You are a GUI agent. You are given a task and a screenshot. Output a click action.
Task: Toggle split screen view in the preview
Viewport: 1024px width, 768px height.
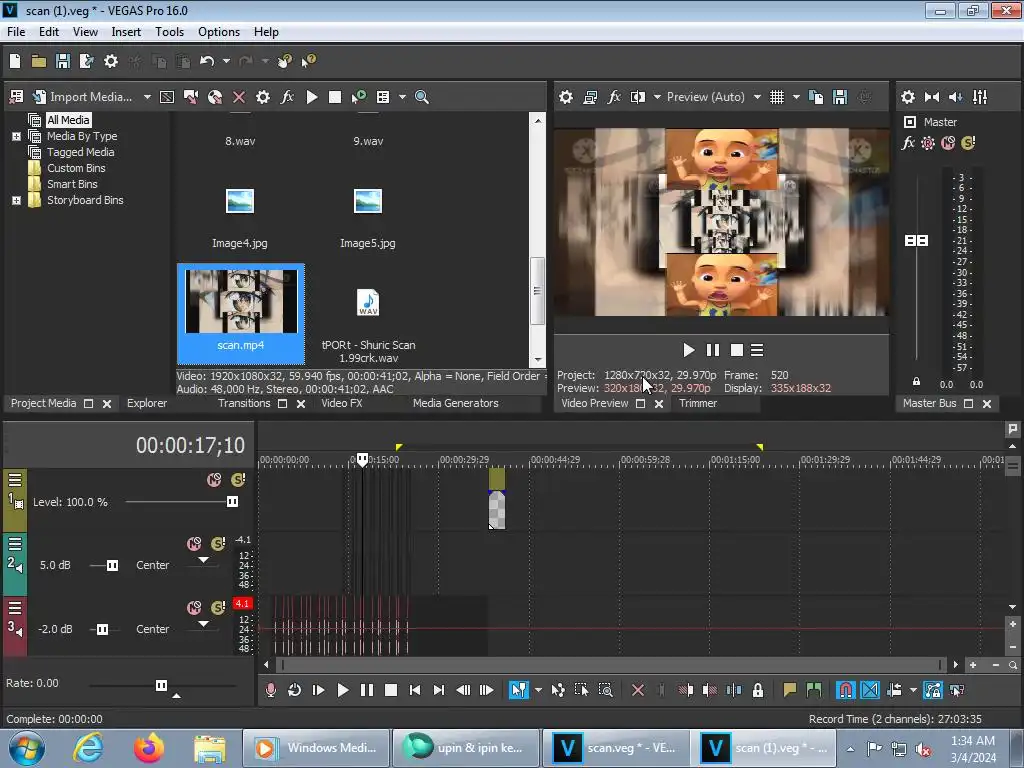(x=638, y=97)
